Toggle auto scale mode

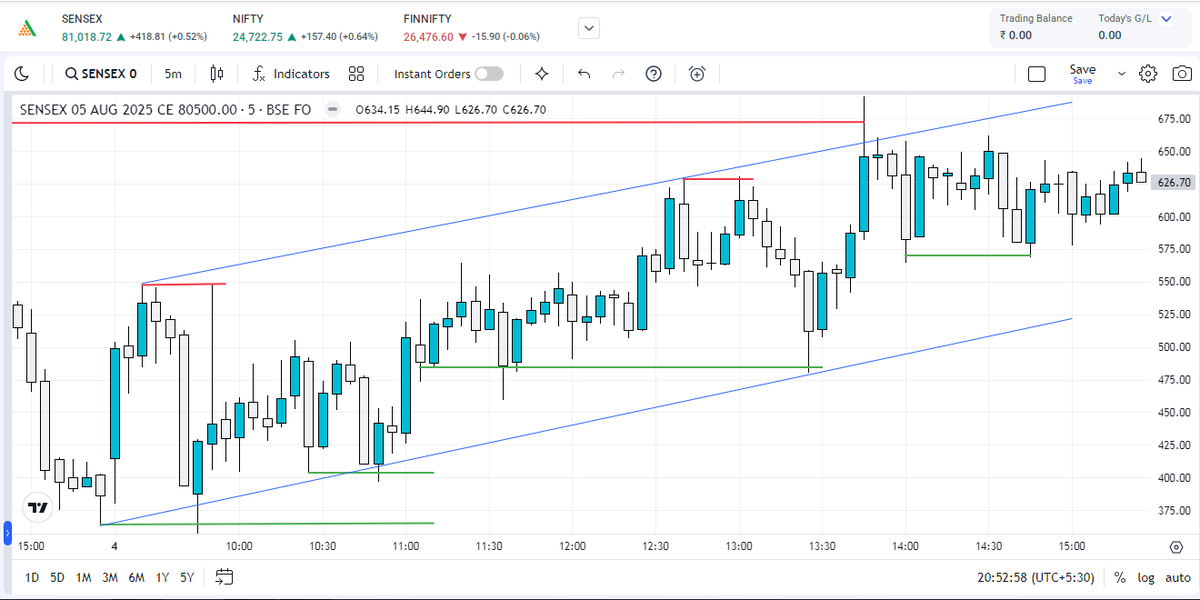1176,577
